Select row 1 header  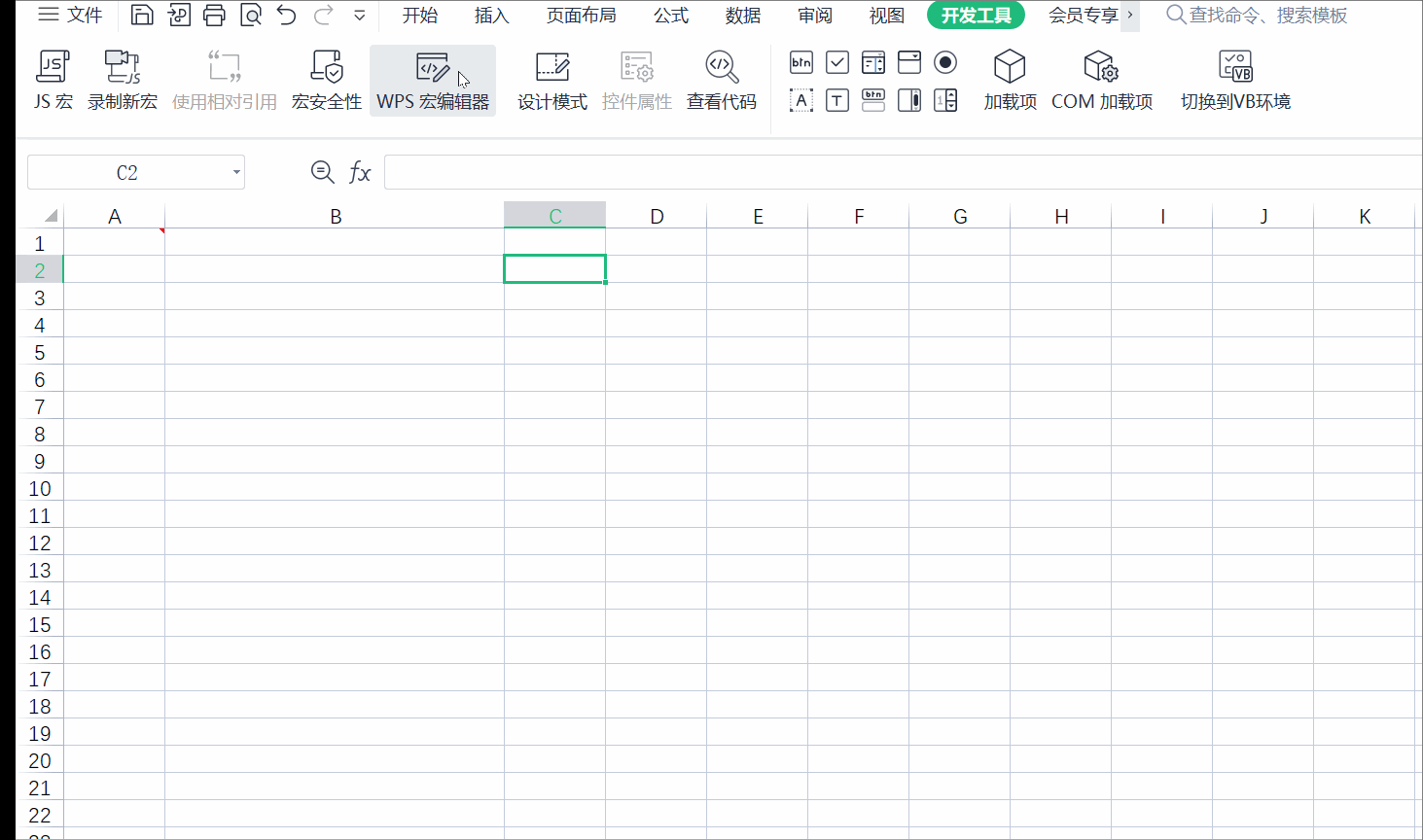(40, 243)
